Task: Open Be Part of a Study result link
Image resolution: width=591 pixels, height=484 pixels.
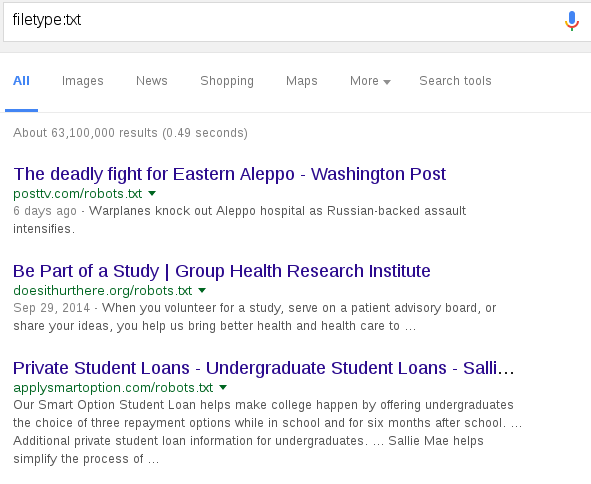Action: pos(222,271)
